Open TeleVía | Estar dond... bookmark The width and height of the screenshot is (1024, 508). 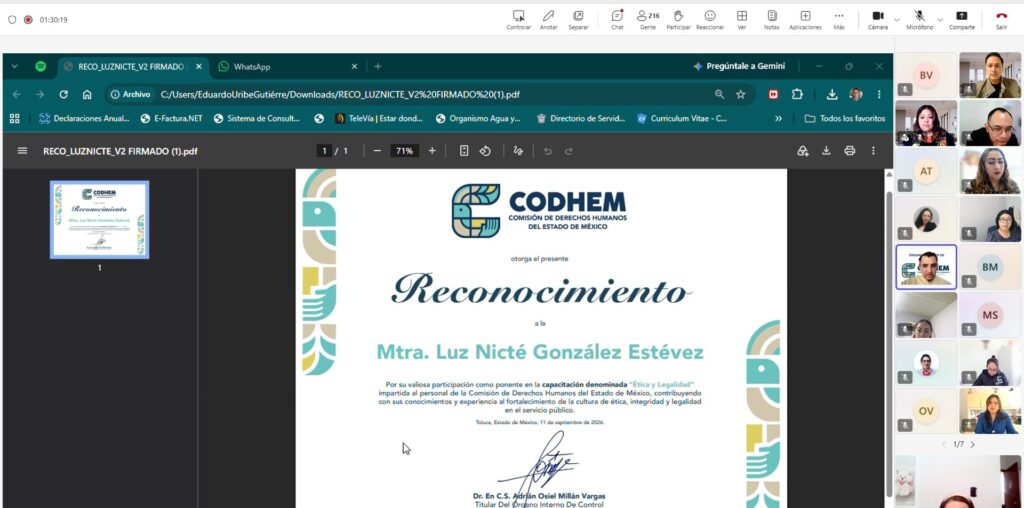point(379,118)
